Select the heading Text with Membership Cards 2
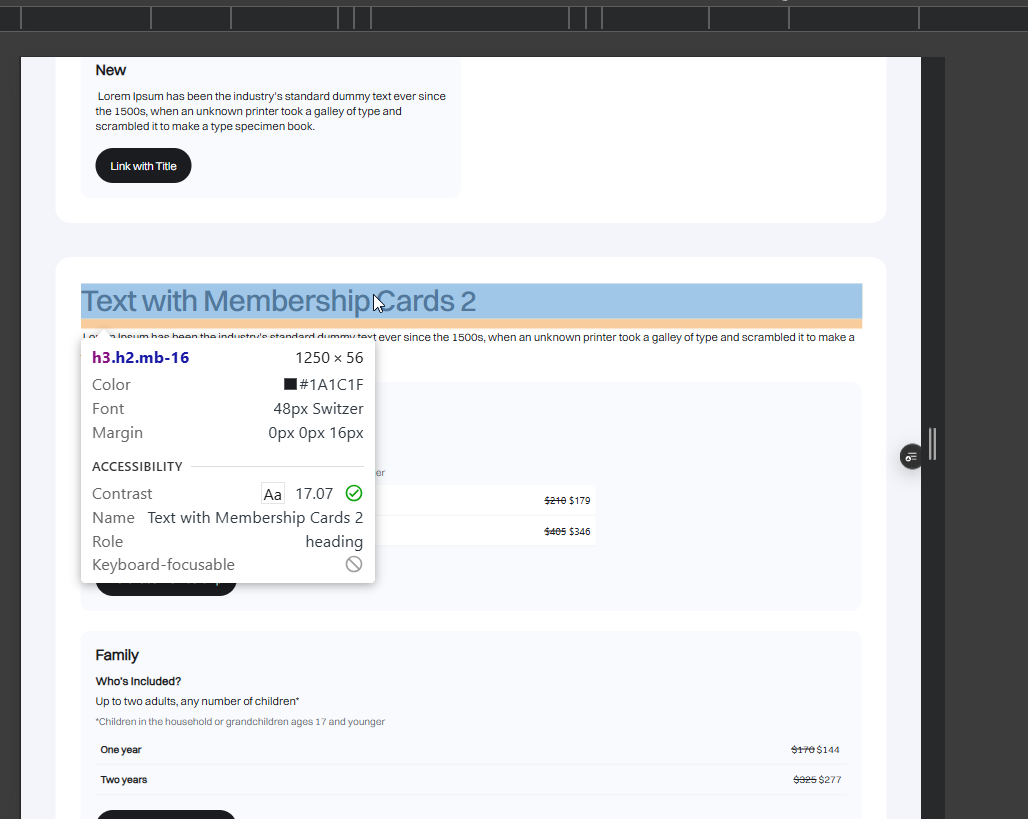Viewport: 1028px width, 819px height. click(x=278, y=302)
